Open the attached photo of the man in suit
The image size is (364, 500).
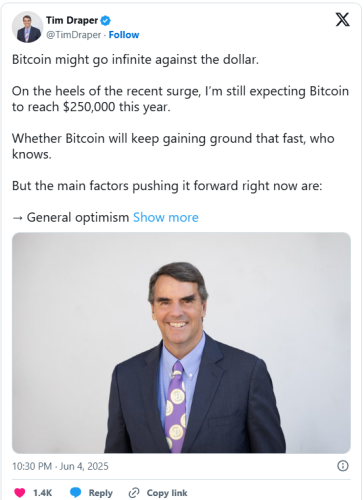pos(181,343)
